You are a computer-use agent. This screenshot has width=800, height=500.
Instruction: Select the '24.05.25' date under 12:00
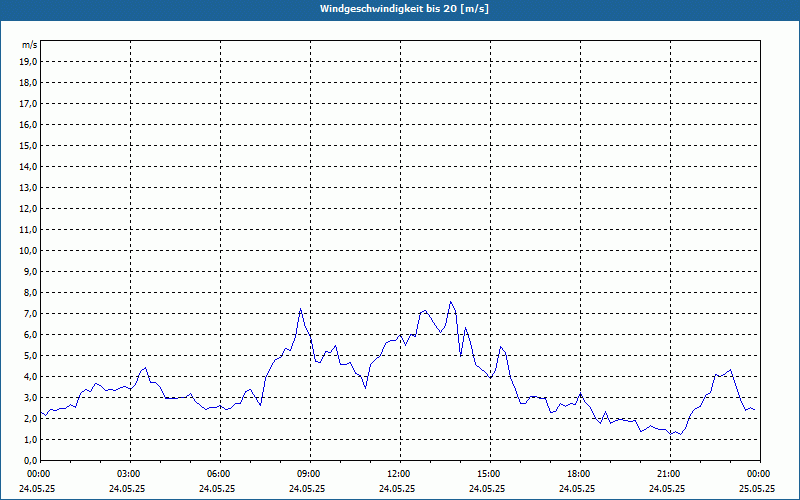397,488
